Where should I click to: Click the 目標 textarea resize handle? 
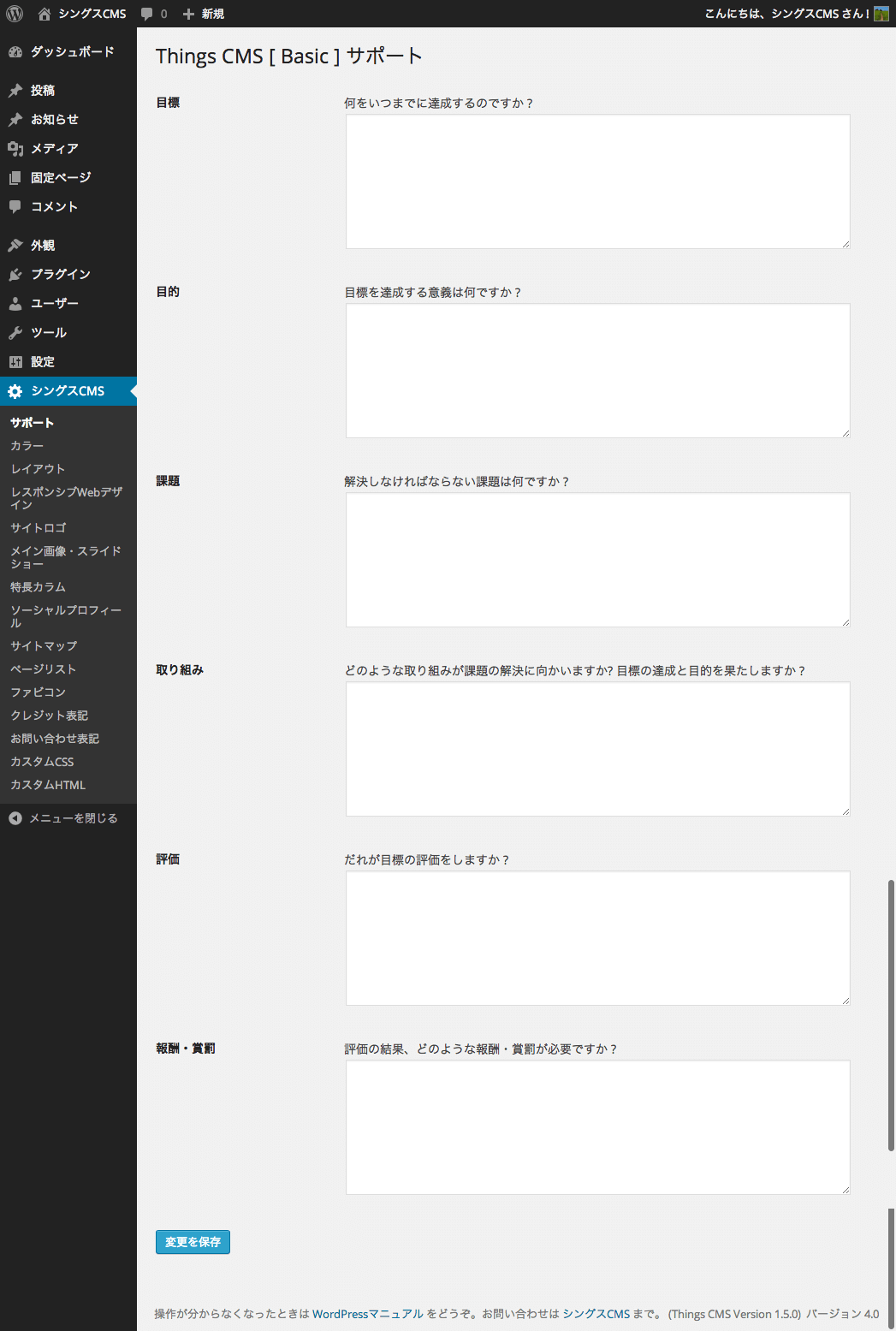(846, 244)
